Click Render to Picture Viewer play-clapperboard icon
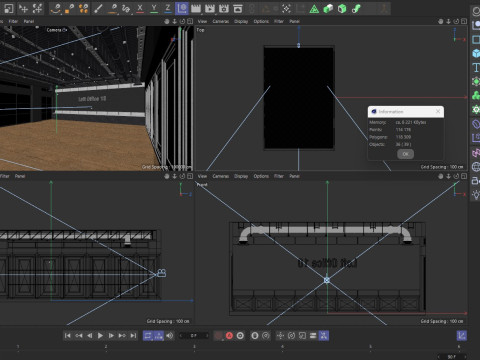 pos(210,9)
